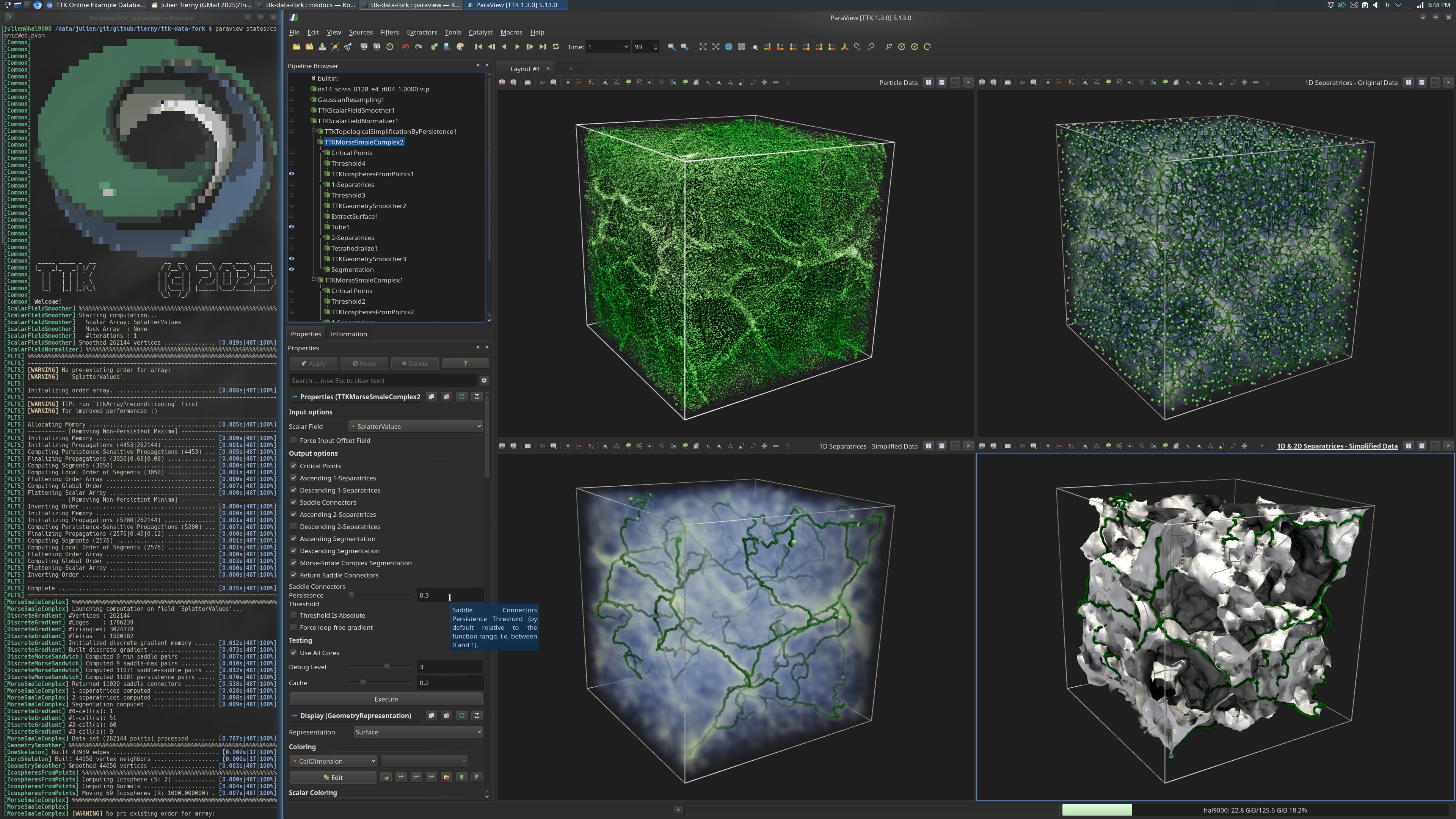The image size is (1456, 819).
Task: Enable Threshold Is Absolute checkbox
Action: click(x=293, y=615)
